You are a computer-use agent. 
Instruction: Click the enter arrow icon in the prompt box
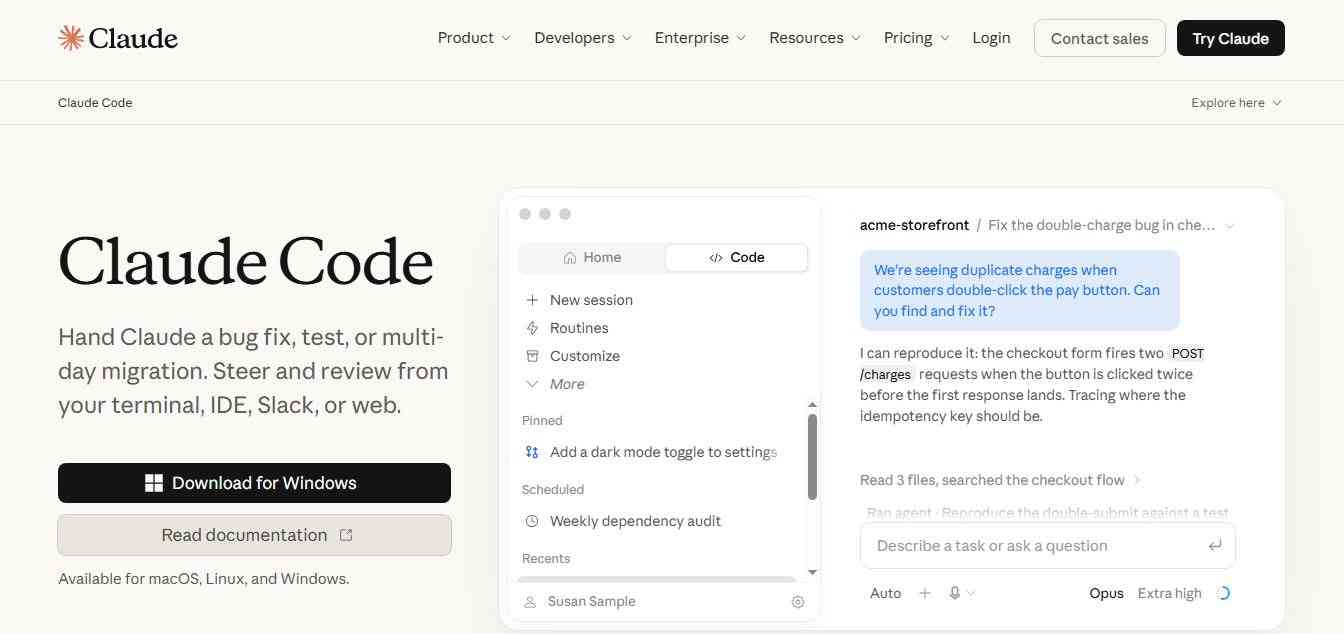1215,546
